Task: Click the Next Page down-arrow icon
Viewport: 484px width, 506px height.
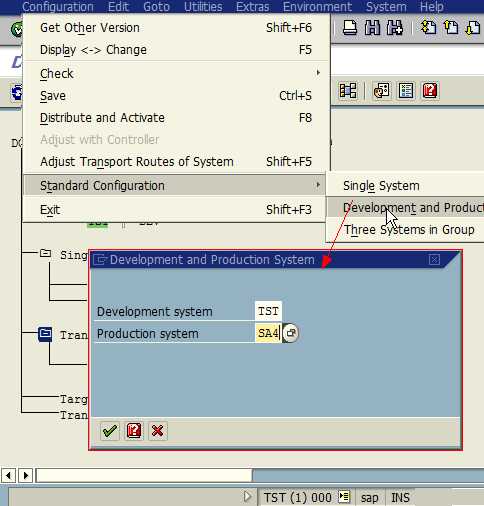Action: click(x=473, y=28)
